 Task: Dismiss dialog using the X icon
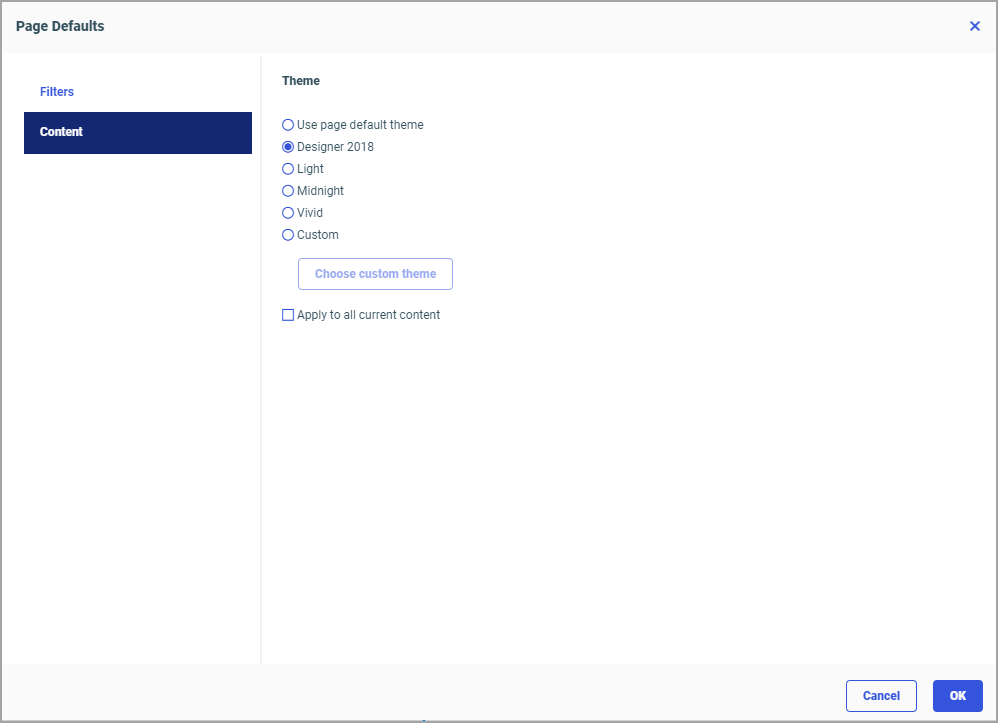975,26
